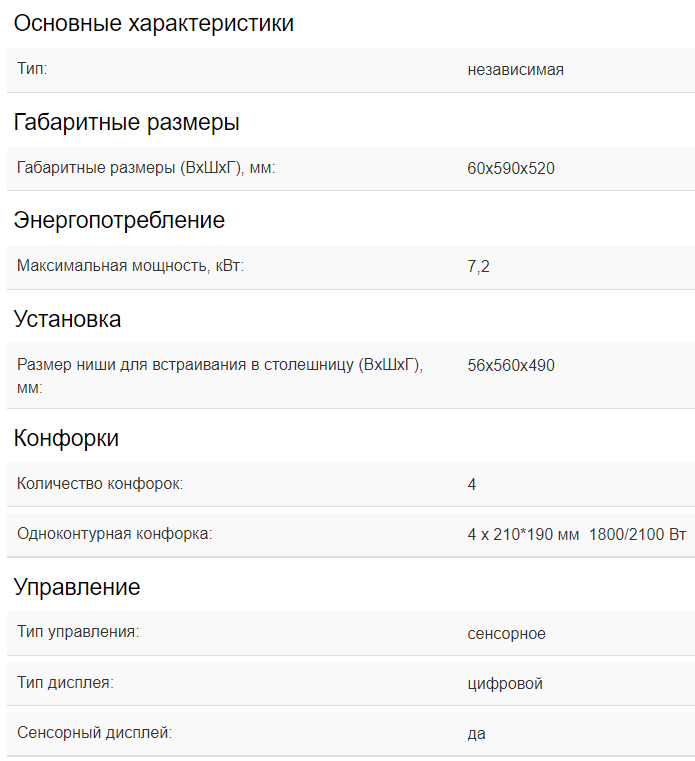Screen dimensions: 695x761
Task: Click the value 'независимая'
Action: pos(515,70)
